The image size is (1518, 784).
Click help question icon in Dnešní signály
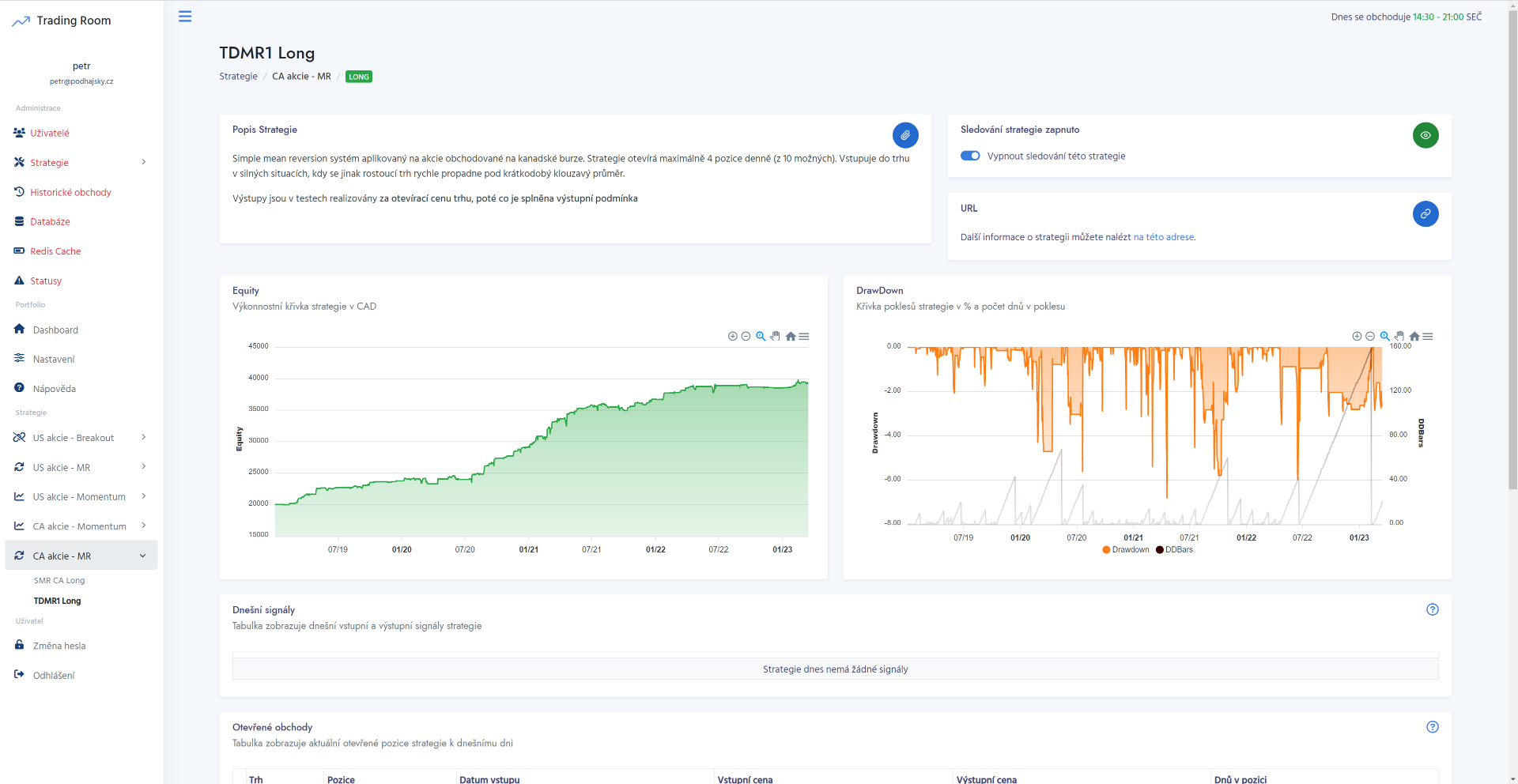[1432, 609]
